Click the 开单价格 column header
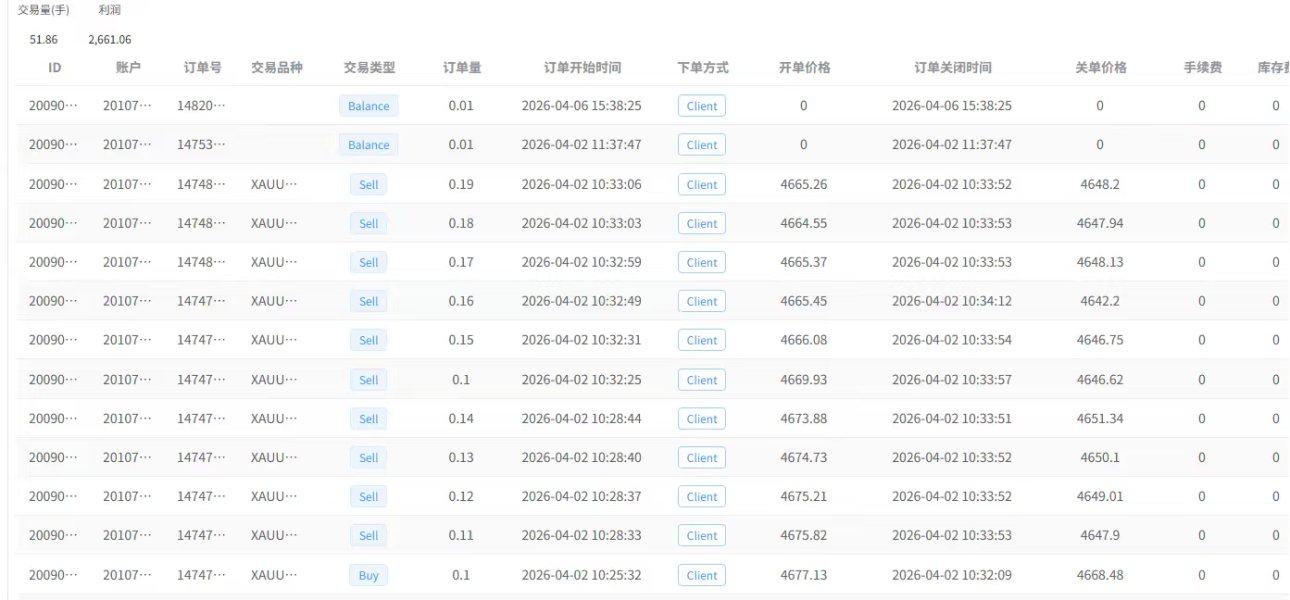 tap(804, 68)
